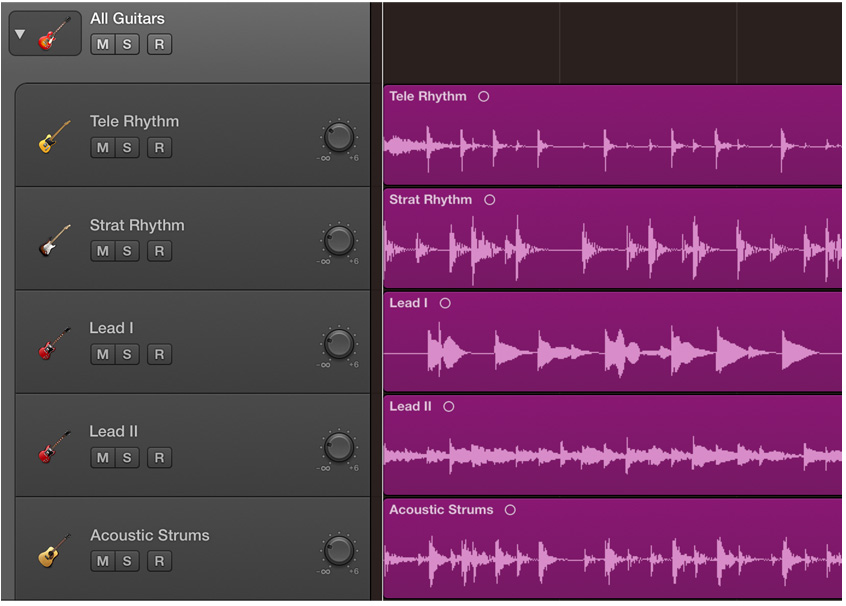
Task: Mute the Lead I track
Action: point(103,354)
